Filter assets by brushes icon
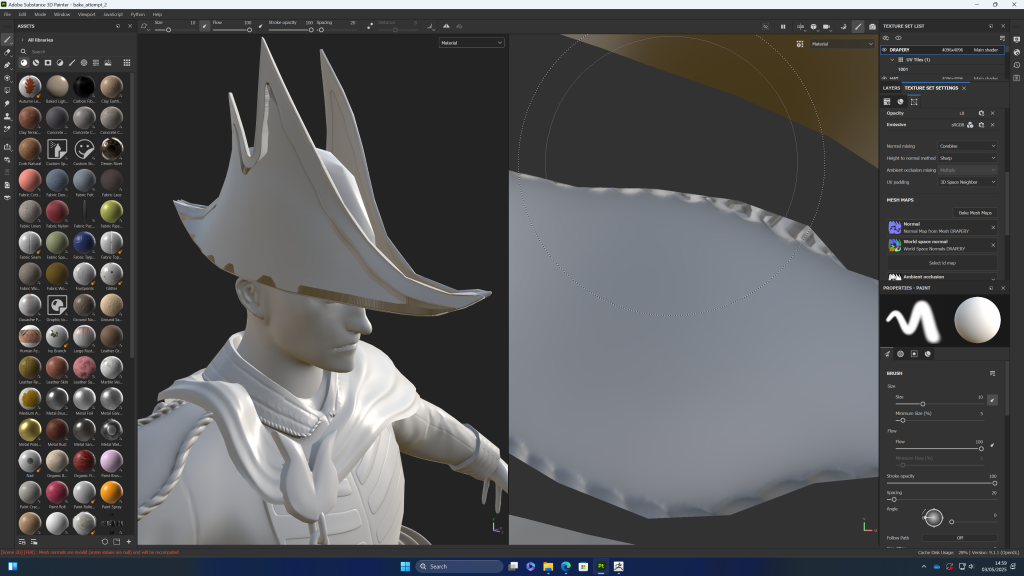Image resolution: width=1024 pixels, height=576 pixels. (x=72, y=62)
